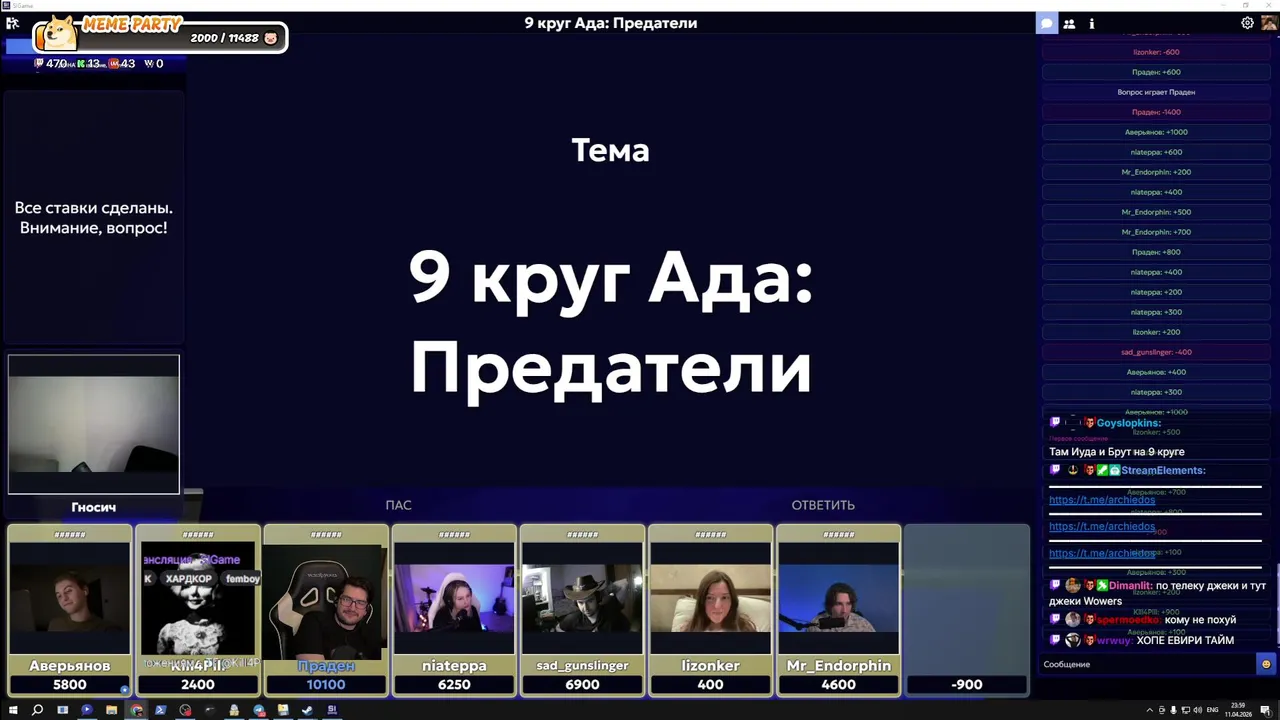
Task: Click the Goyslopkins username in chat
Action: [1128, 423]
